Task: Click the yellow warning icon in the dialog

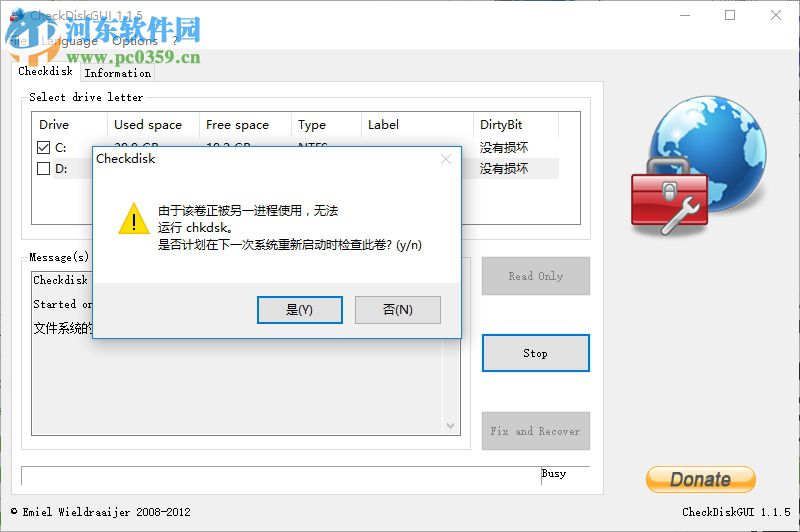Action: pyautogui.click(x=134, y=219)
